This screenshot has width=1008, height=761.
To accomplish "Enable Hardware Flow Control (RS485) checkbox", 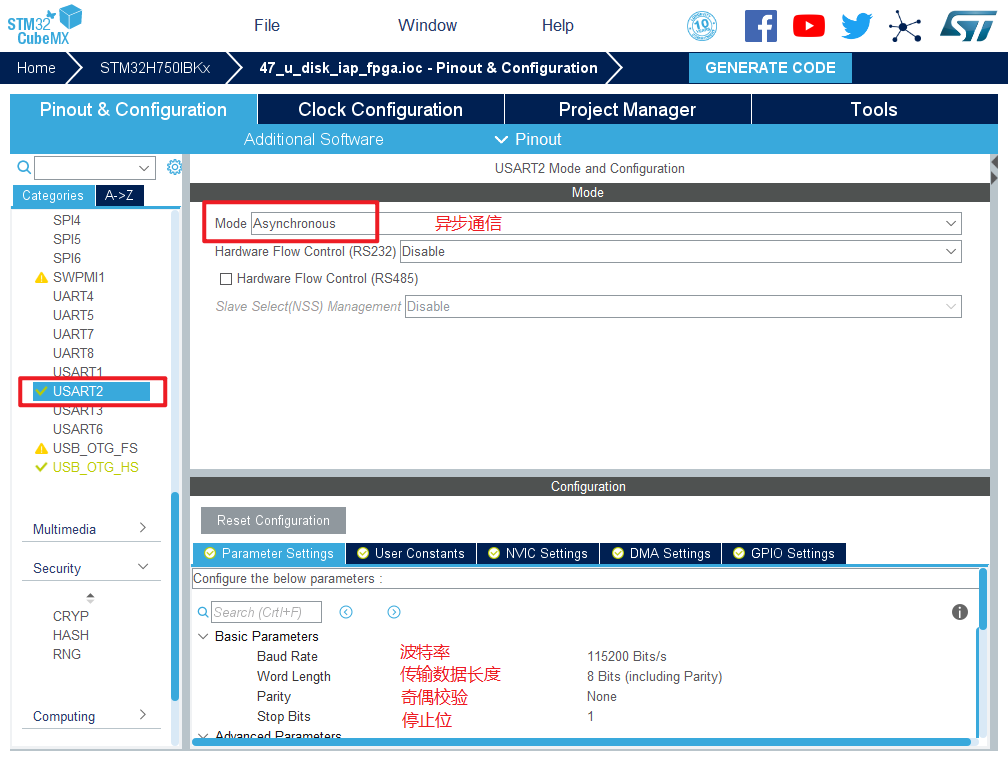I will 226,279.
